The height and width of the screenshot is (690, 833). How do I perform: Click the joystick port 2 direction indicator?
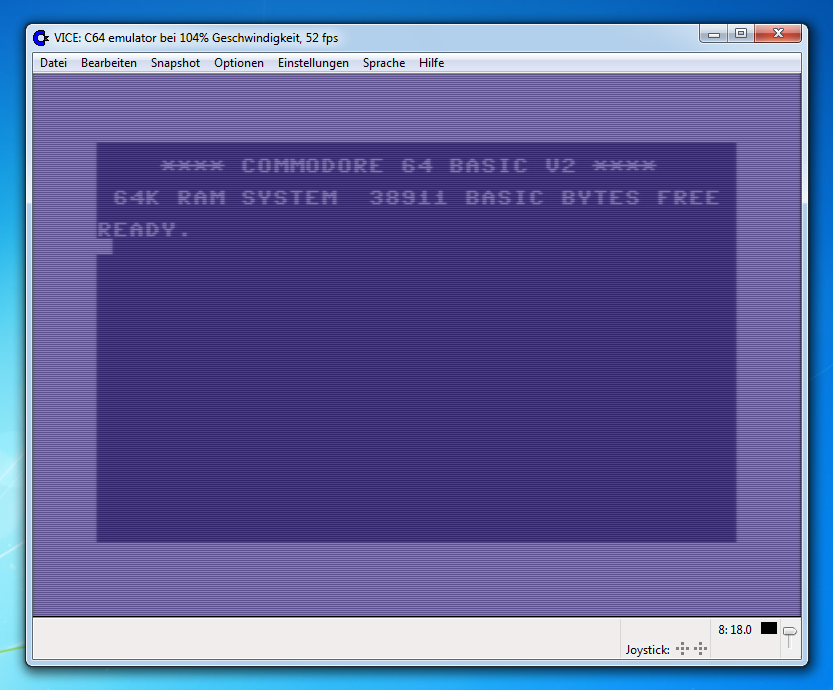(x=698, y=649)
